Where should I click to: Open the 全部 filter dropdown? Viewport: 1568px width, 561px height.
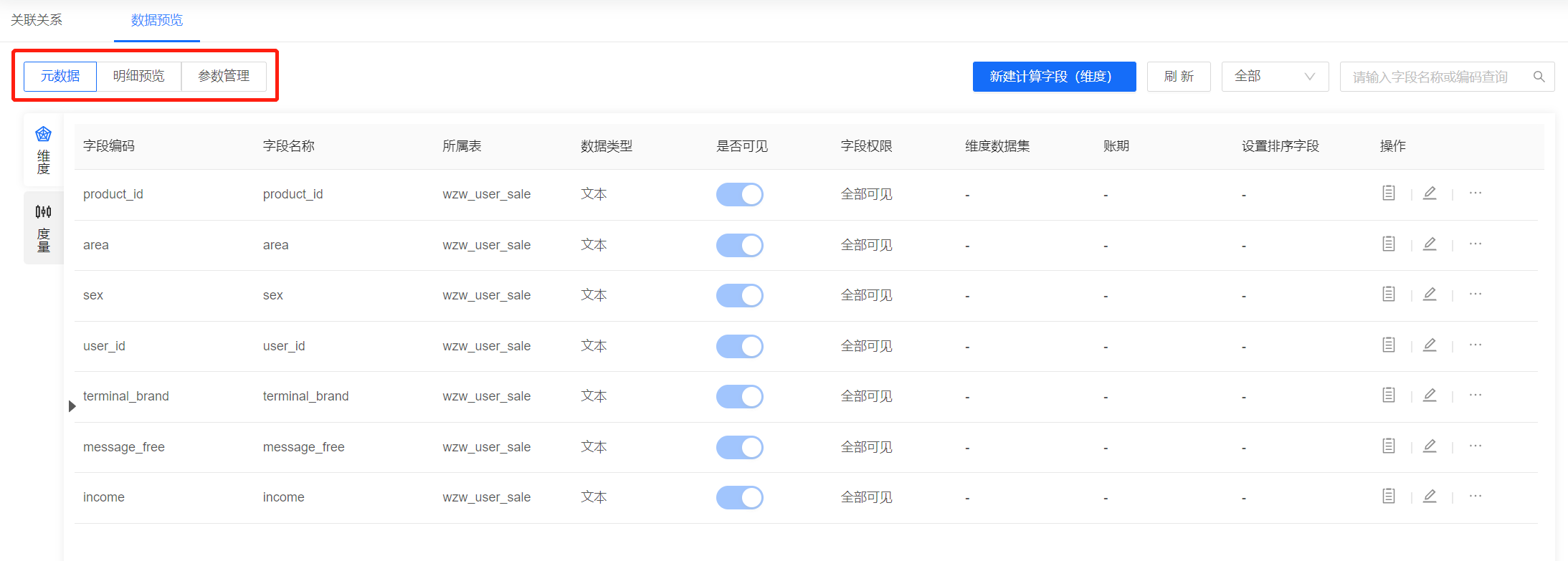coord(1275,77)
